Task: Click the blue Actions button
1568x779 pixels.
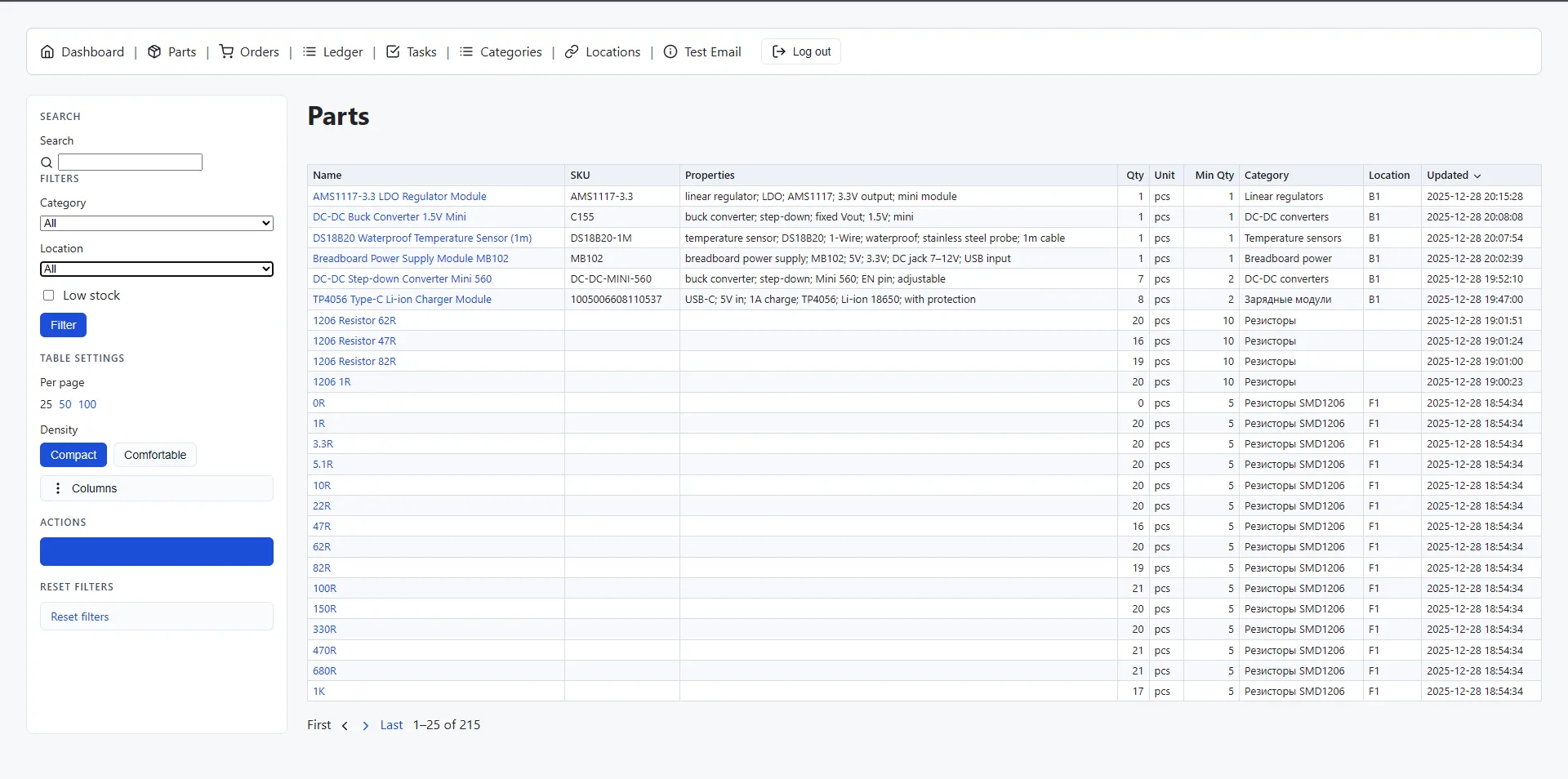Action: [157, 551]
